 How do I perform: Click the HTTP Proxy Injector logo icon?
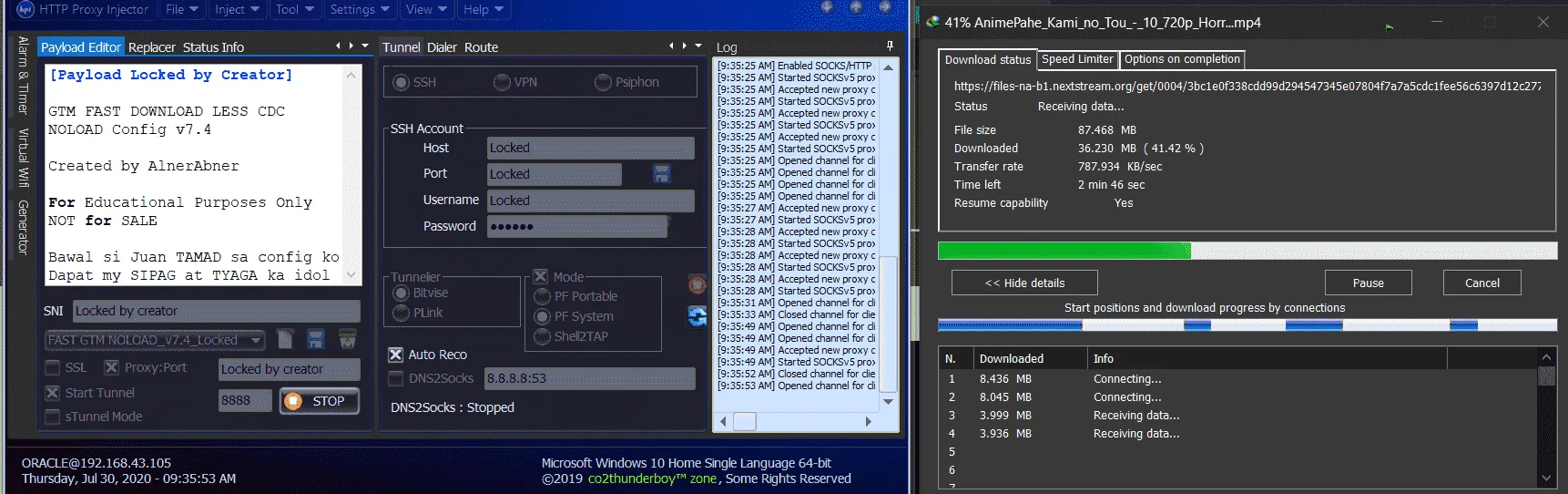pyautogui.click(x=25, y=9)
